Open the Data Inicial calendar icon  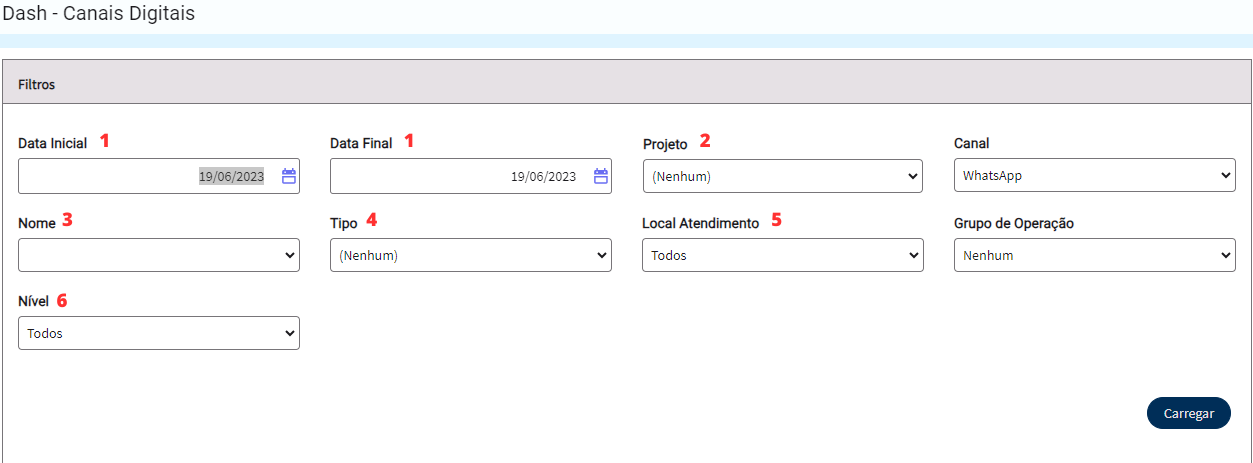coord(289,176)
